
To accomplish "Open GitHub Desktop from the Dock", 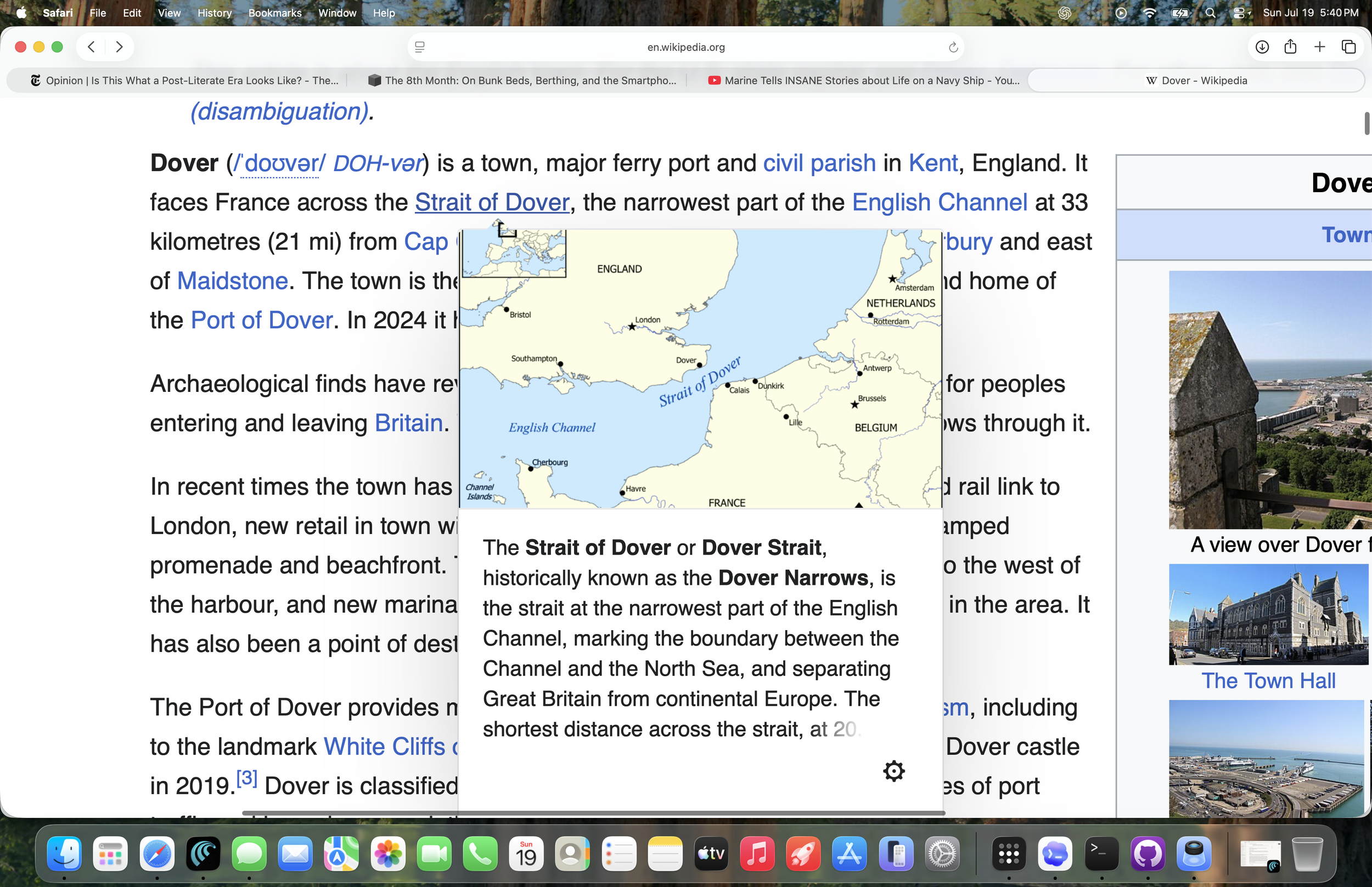I will click(1148, 854).
